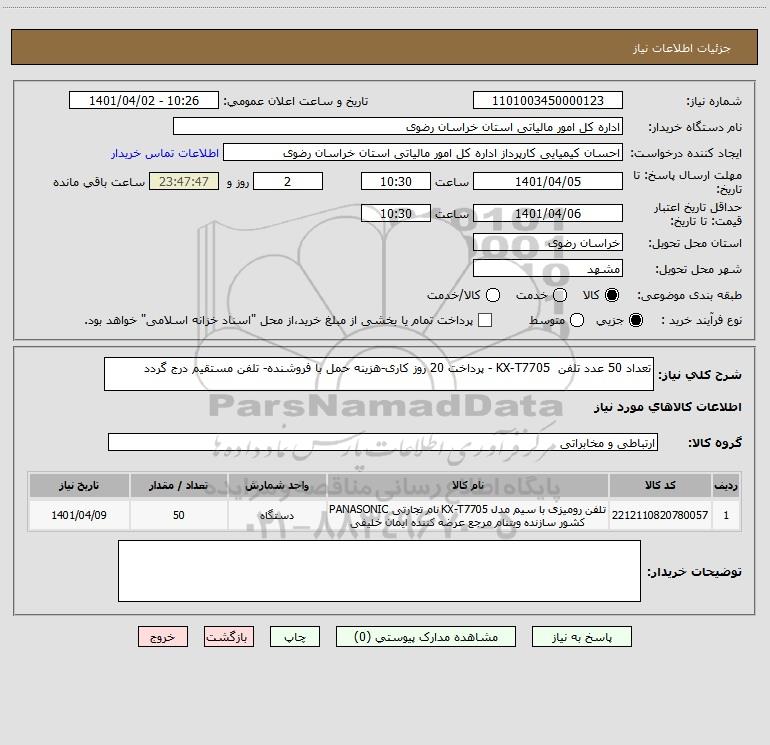Image resolution: width=770 pixels, height=745 pixels.
Task: Select the کالا/خدمت radio button
Action: [493, 295]
